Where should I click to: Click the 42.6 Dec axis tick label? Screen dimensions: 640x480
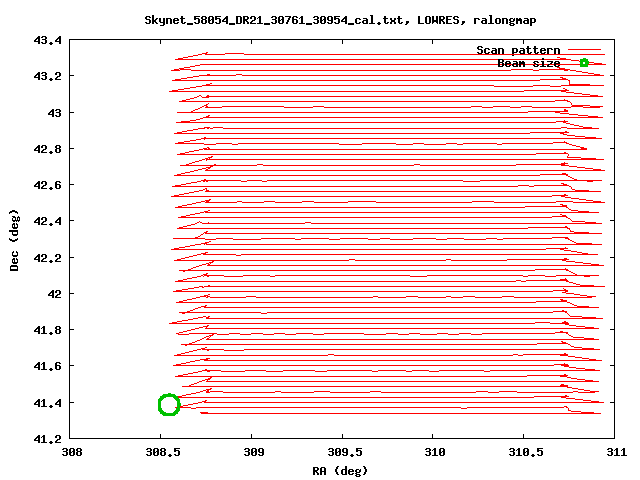(48, 185)
